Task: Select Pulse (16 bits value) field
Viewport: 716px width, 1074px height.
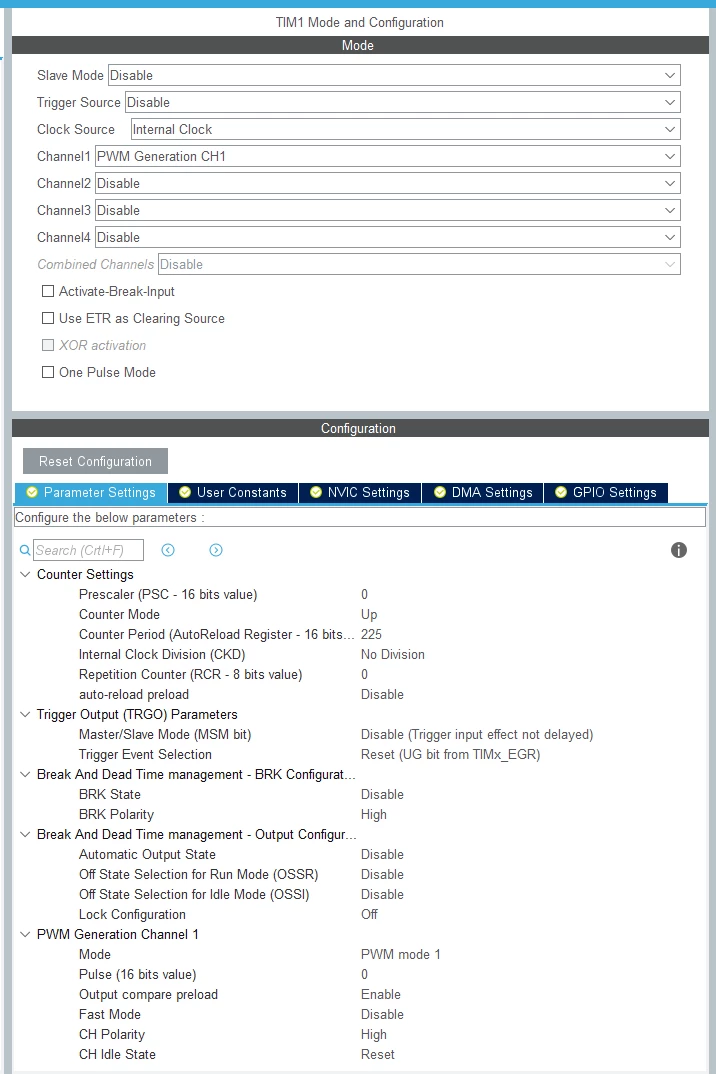Action: coord(365,974)
